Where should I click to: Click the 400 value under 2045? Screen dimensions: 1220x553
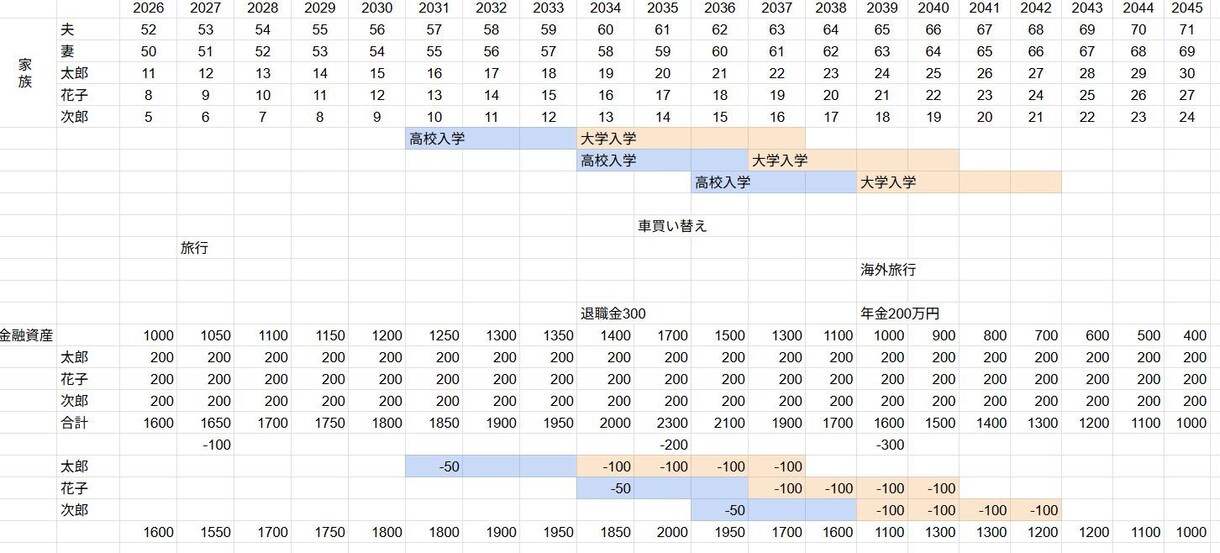(1194, 336)
